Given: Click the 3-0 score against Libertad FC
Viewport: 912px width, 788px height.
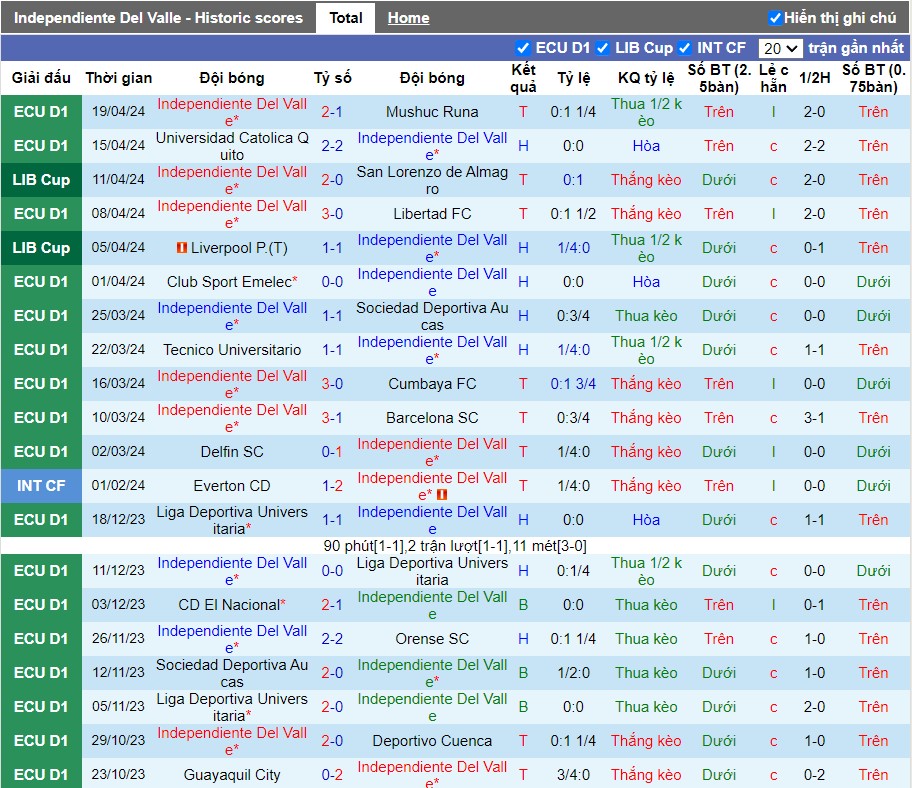Looking at the screenshot, I should pyautogui.click(x=332, y=214).
